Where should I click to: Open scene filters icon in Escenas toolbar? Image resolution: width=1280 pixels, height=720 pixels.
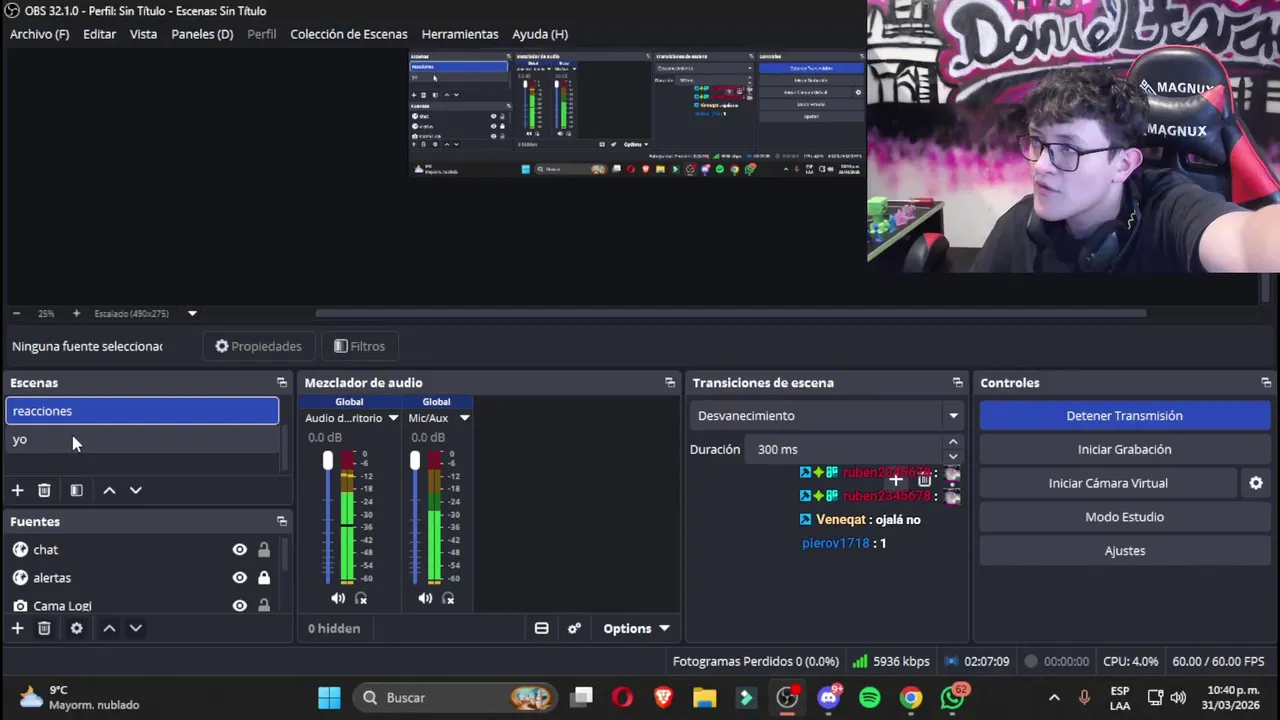(x=76, y=490)
